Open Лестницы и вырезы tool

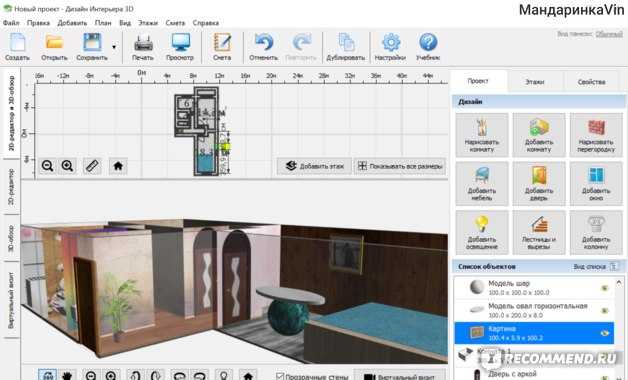(x=539, y=232)
